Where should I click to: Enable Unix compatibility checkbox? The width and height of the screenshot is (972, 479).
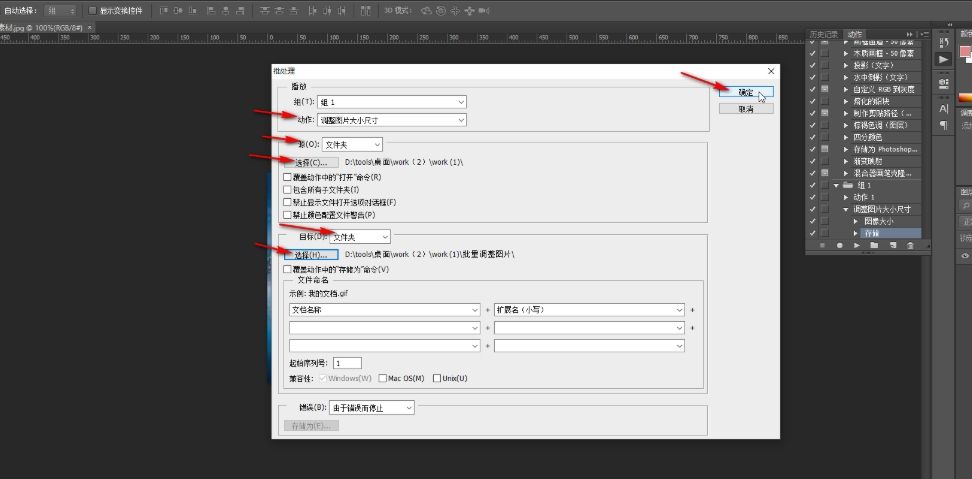(x=437, y=378)
